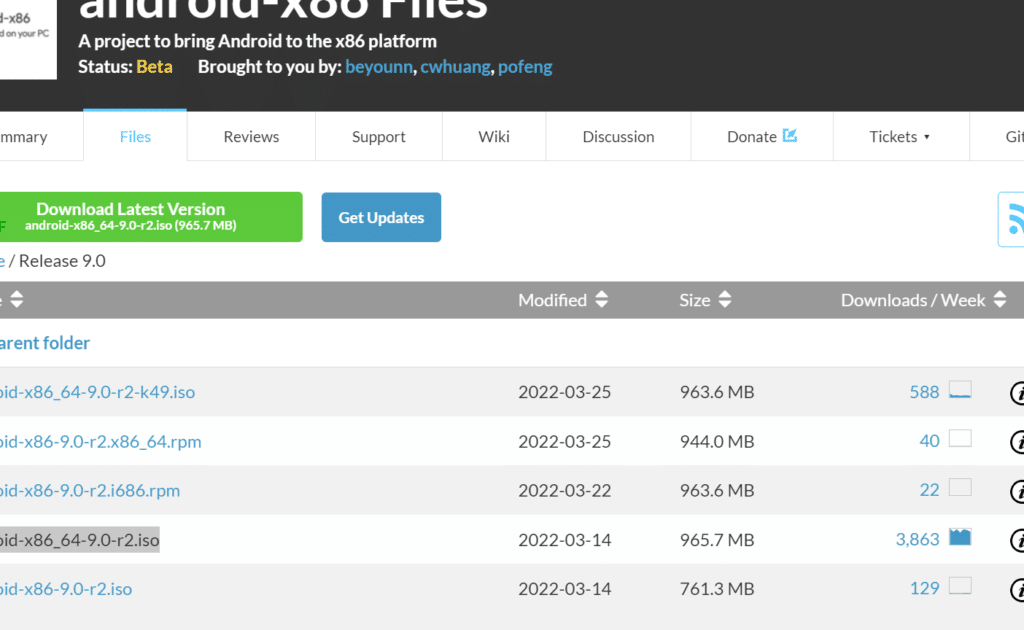Switch to the Reviews tab

pos(251,137)
